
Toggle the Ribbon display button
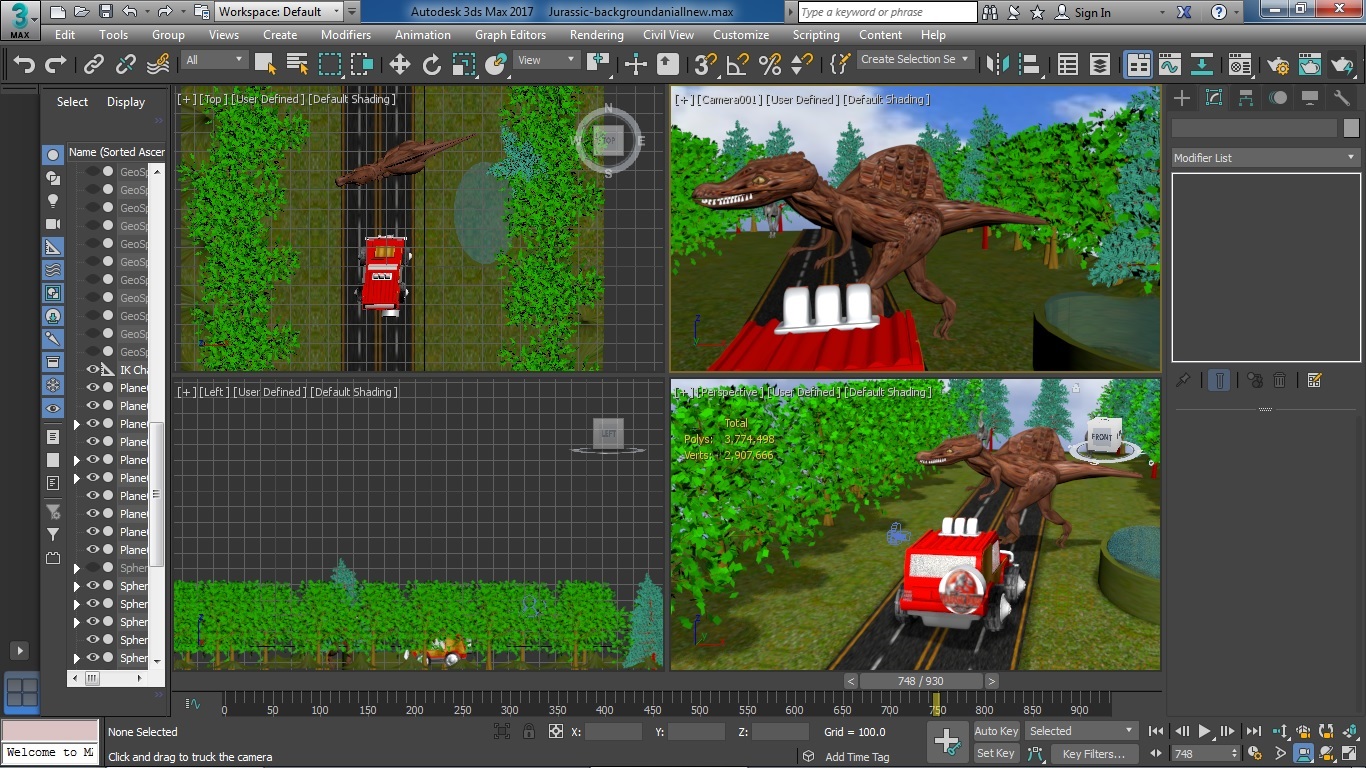pyautogui.click(x=1139, y=65)
